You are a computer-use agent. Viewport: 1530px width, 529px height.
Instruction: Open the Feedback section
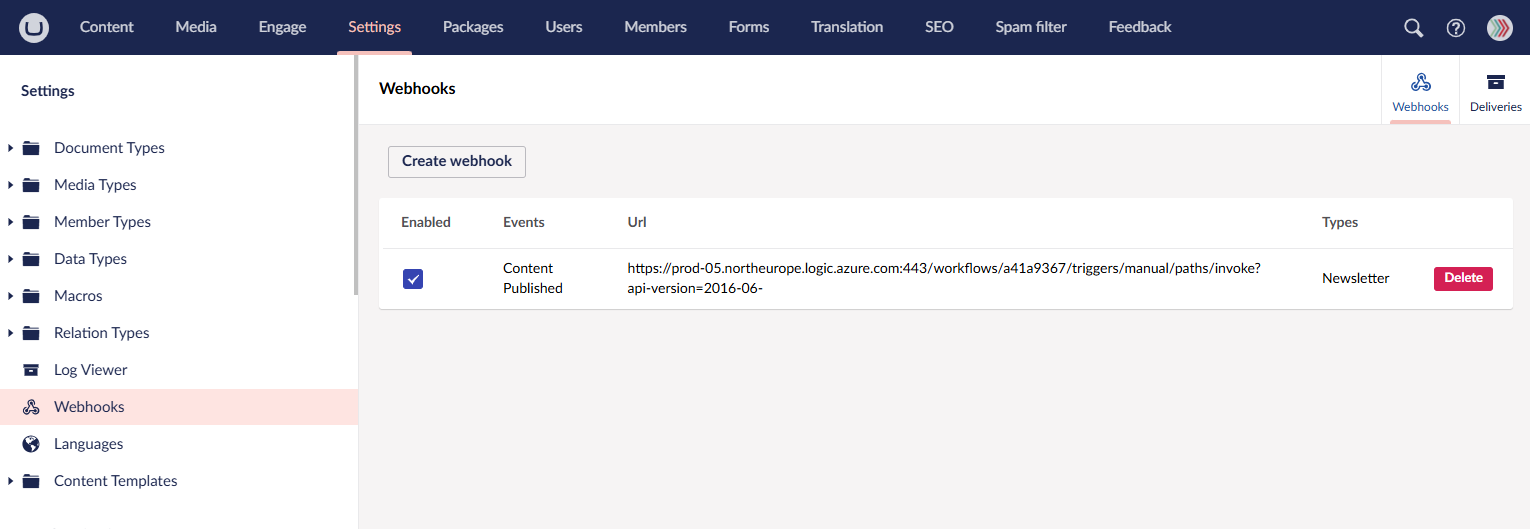[x=1140, y=27]
